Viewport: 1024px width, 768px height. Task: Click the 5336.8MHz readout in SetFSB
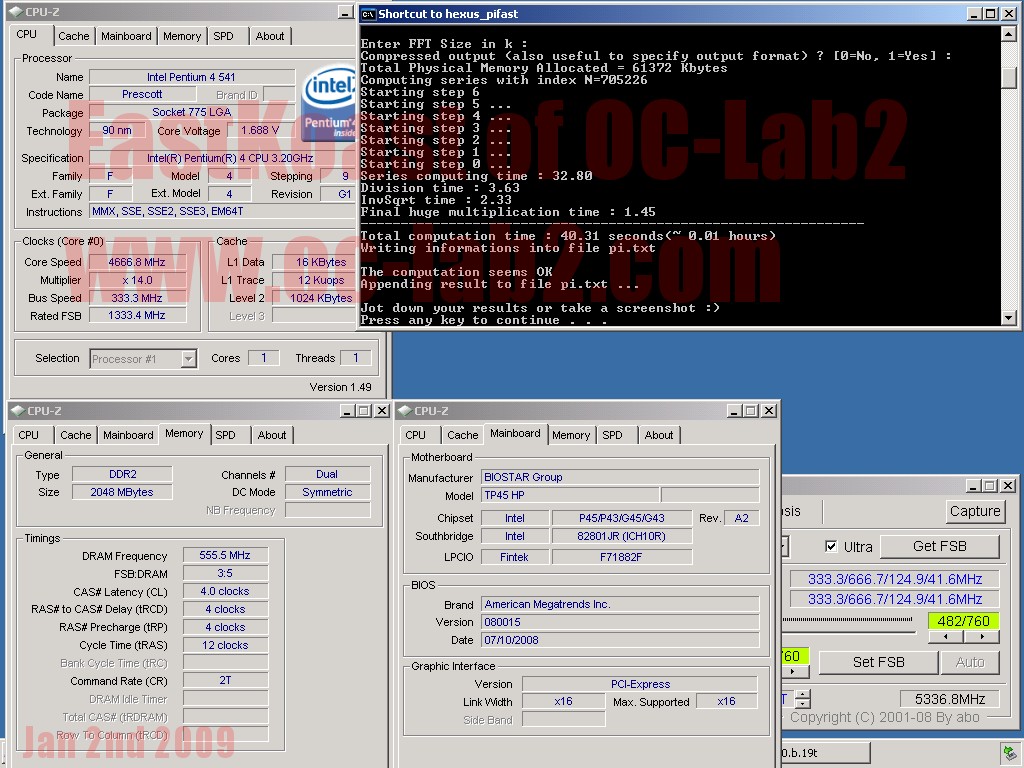pyautogui.click(x=950, y=699)
